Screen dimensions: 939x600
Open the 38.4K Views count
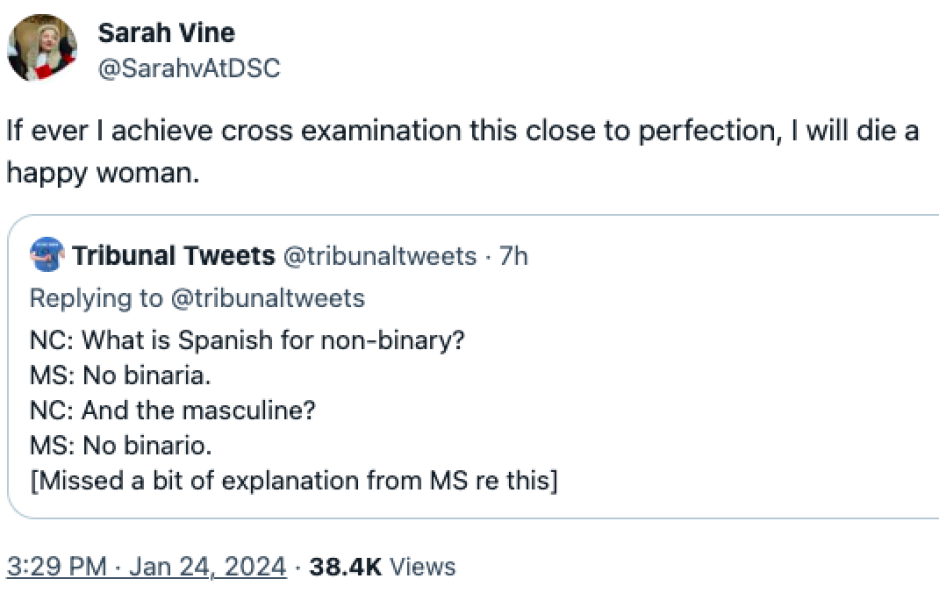[x=382, y=567]
